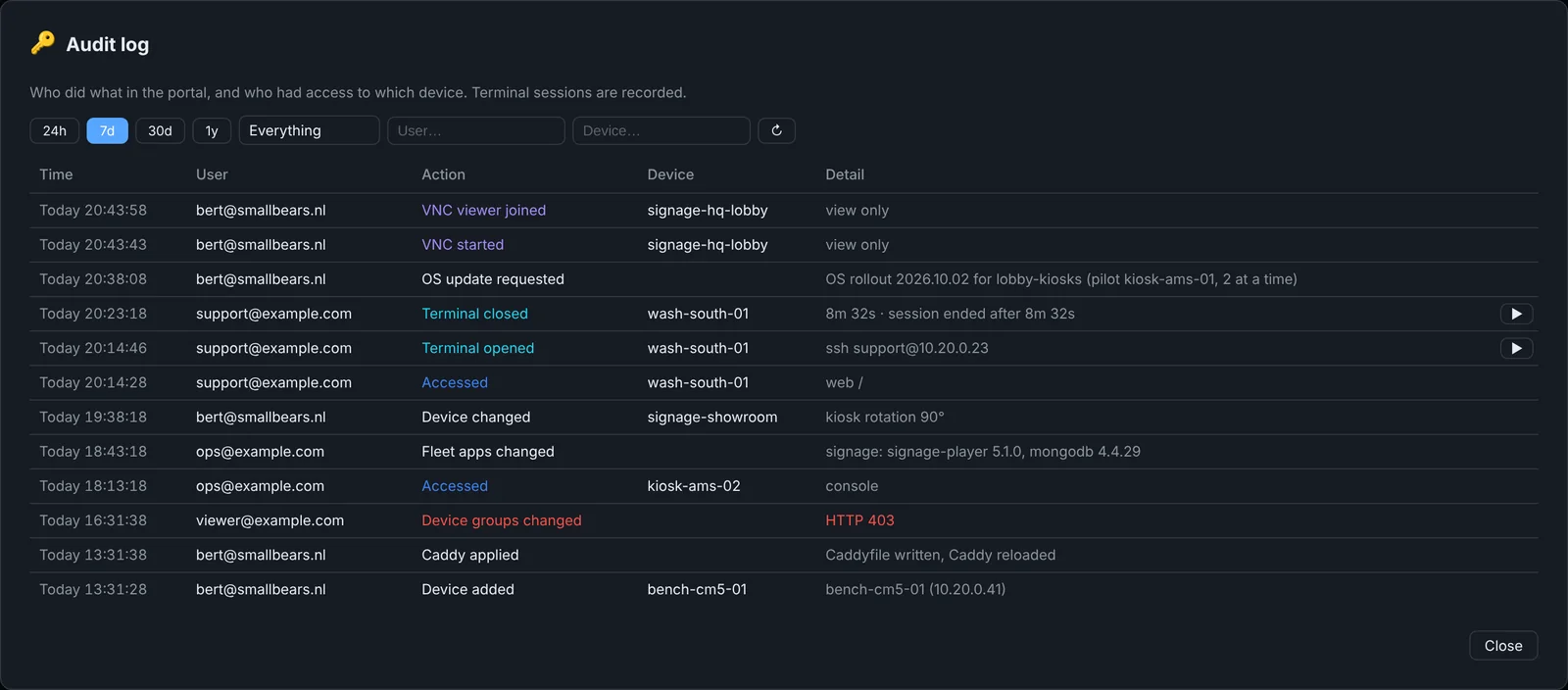The width and height of the screenshot is (1568, 690).
Task: Click Accessed action for kiosk-ams-02
Action: pos(455,486)
